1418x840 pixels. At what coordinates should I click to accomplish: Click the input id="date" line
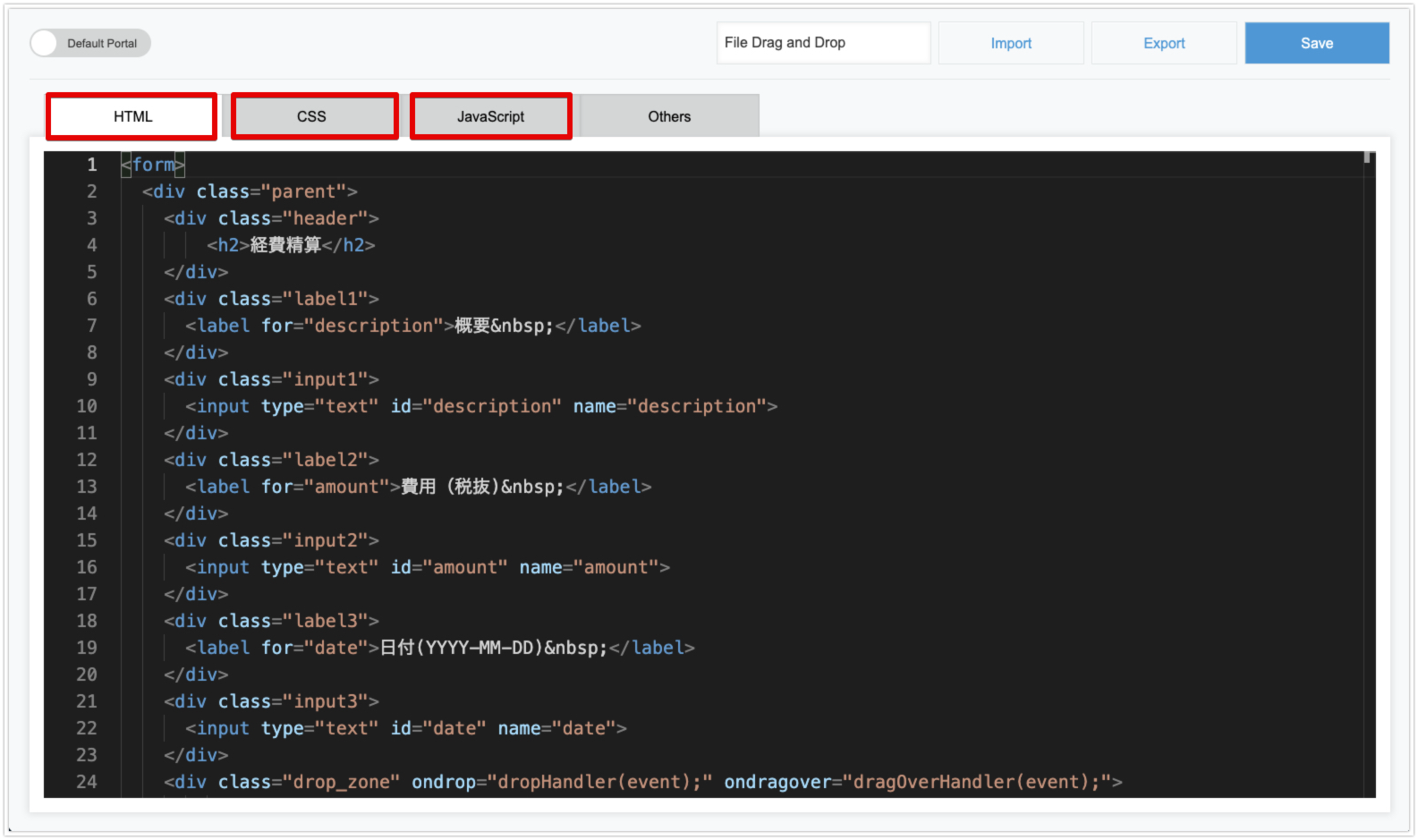[x=406, y=728]
